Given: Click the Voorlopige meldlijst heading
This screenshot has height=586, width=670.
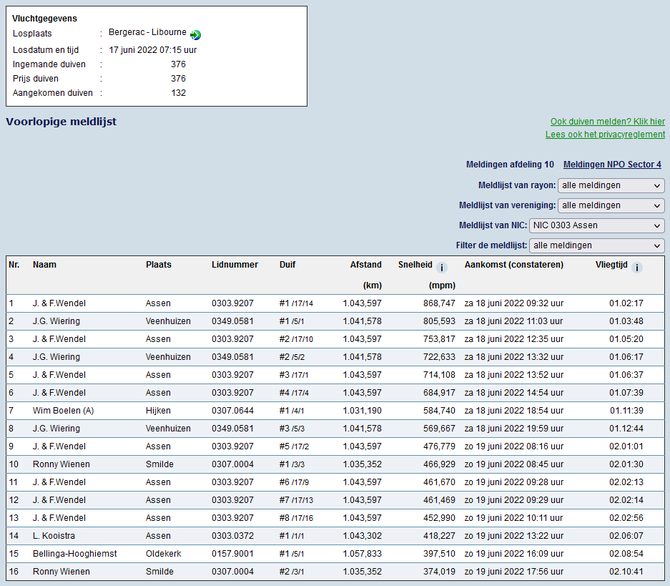Looking at the screenshot, I should (61, 122).
